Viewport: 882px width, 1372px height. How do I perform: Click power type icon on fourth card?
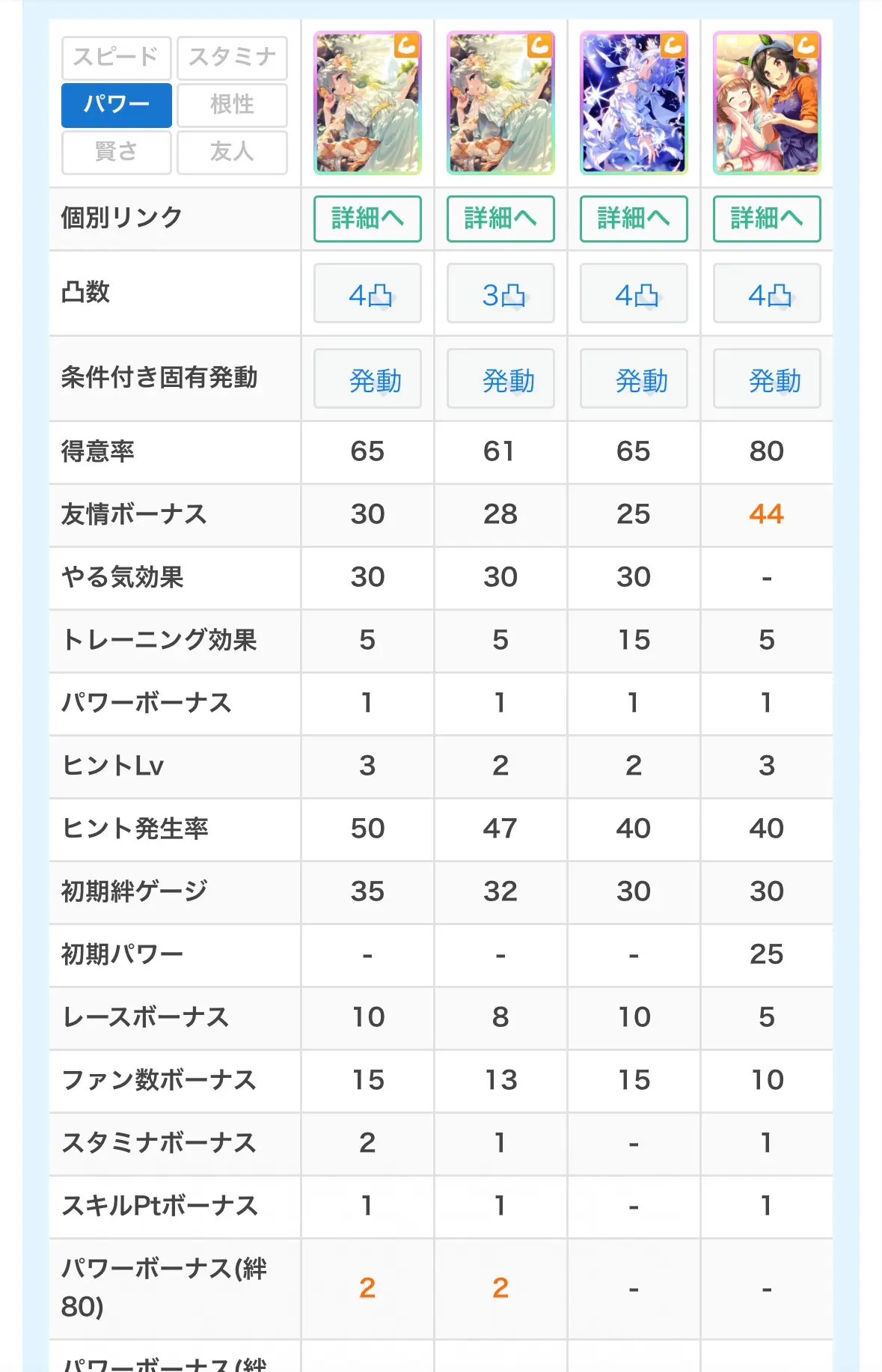pyautogui.click(x=806, y=46)
